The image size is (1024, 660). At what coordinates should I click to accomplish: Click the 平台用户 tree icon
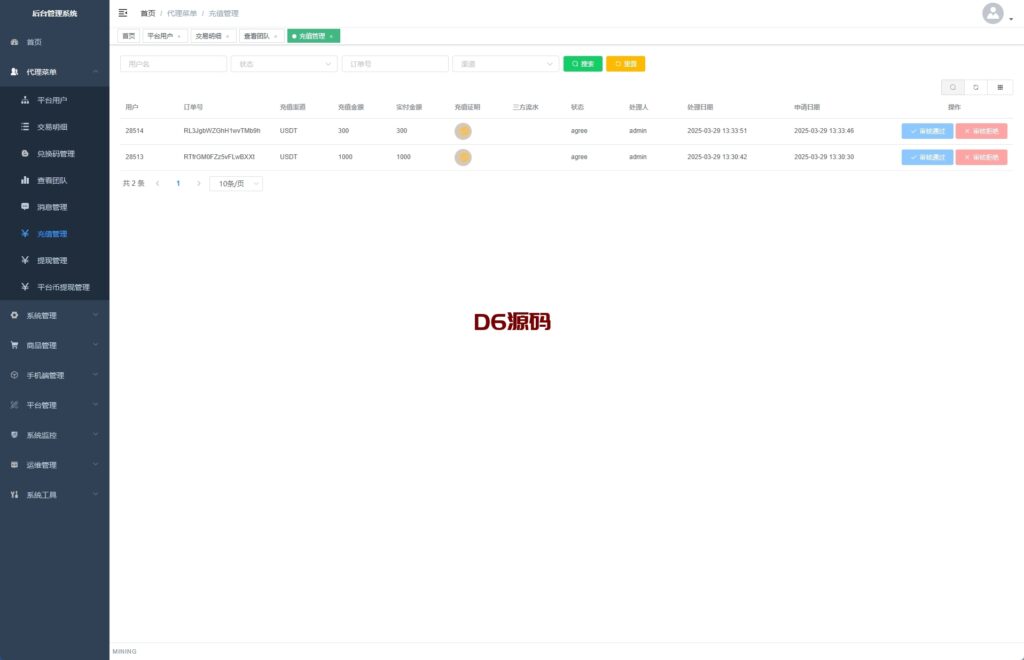pos(25,100)
